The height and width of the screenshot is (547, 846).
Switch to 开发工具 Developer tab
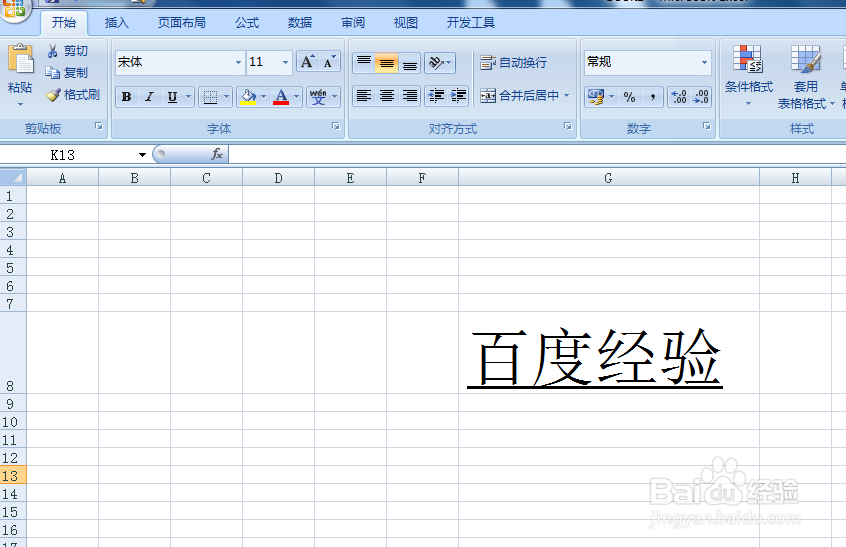point(470,23)
